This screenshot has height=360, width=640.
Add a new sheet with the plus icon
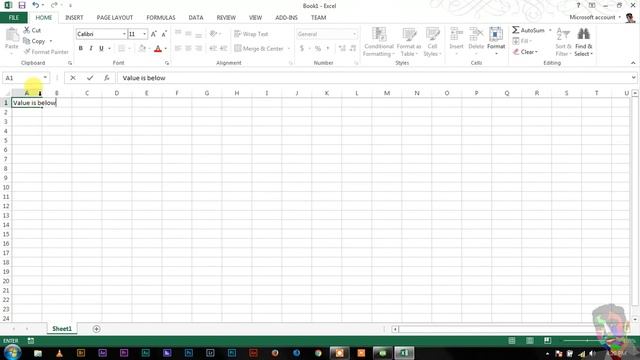[96, 329]
